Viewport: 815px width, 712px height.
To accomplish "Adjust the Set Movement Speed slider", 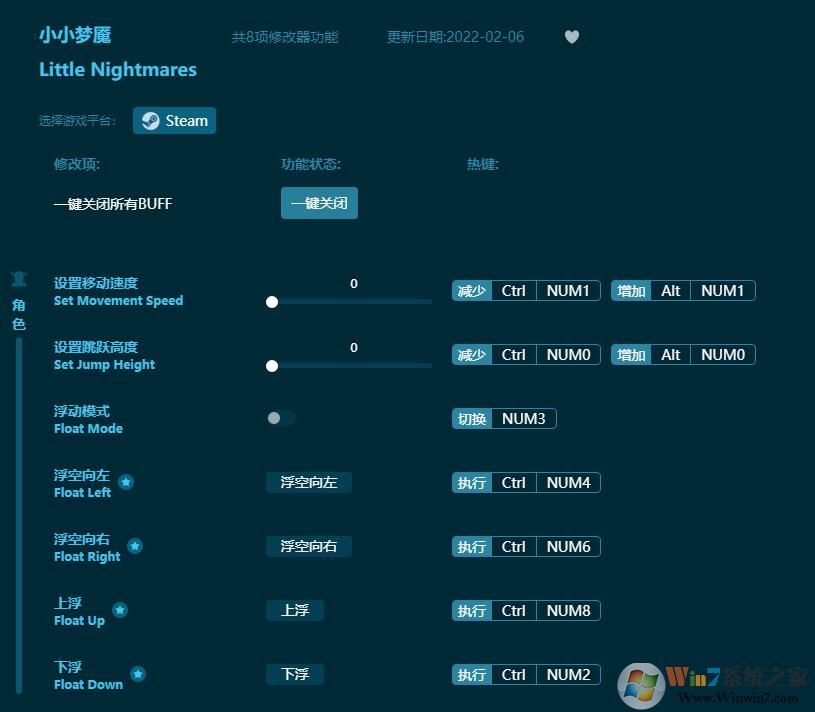I will [x=272, y=301].
